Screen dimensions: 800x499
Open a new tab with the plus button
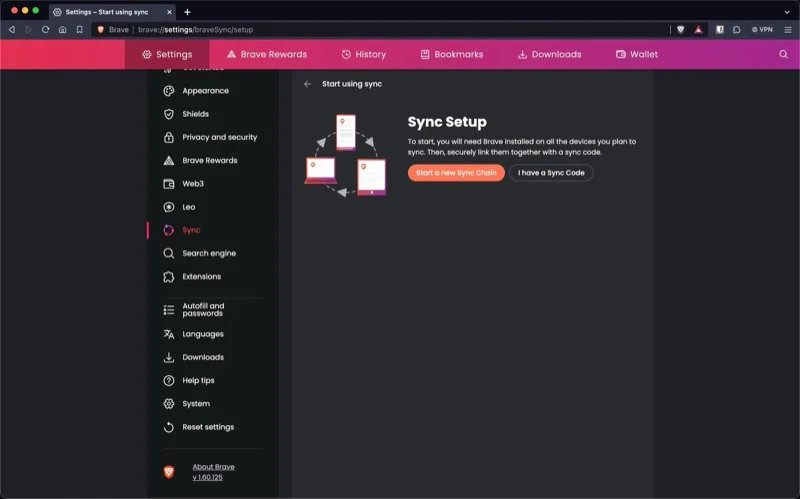point(187,12)
